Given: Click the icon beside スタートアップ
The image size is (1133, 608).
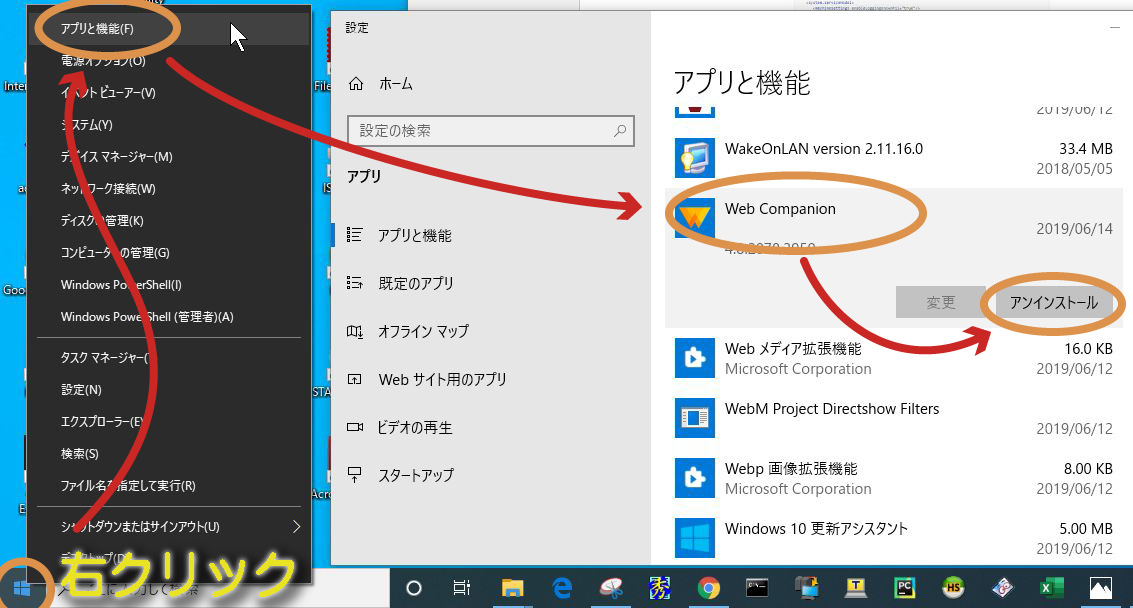Looking at the screenshot, I should 354,475.
